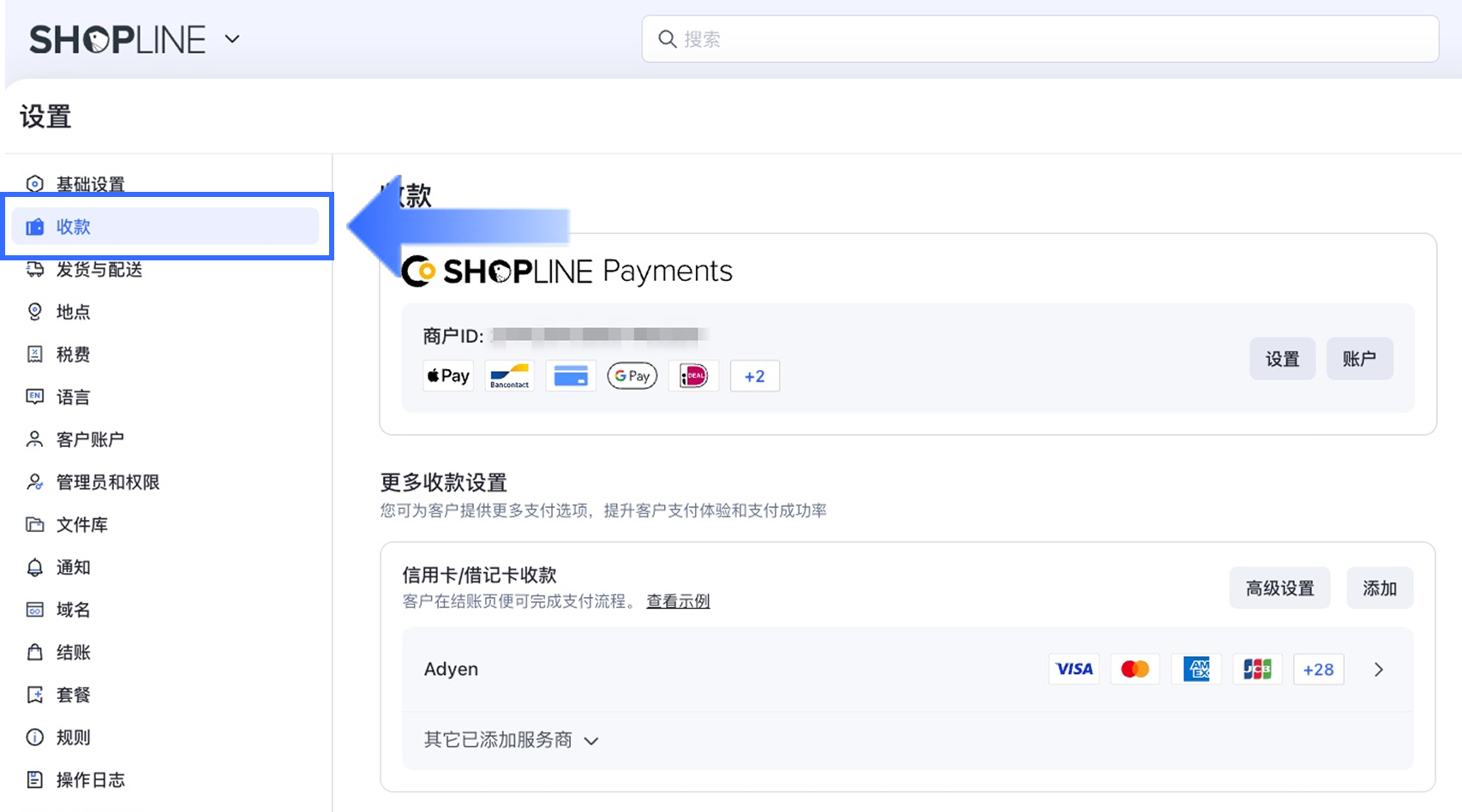
Task: Click the 规则 info circle icon
Action: 34,737
